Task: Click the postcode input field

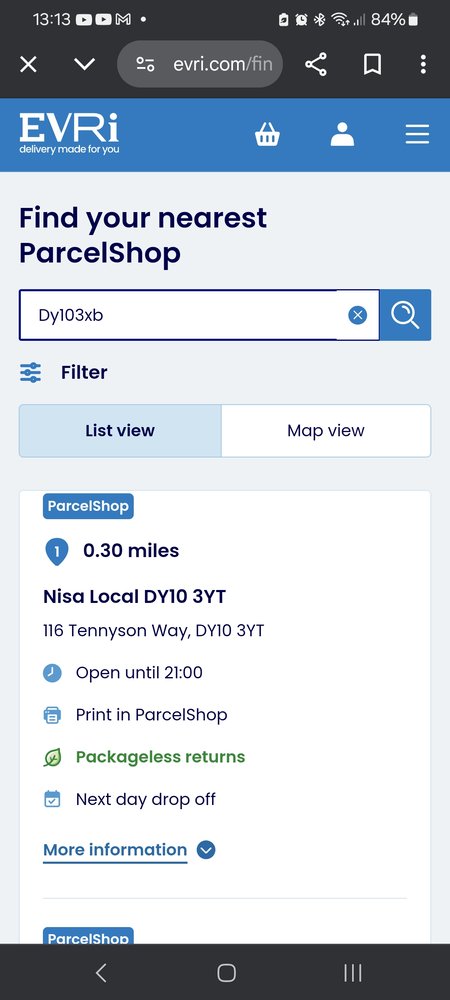Action: click(x=178, y=315)
